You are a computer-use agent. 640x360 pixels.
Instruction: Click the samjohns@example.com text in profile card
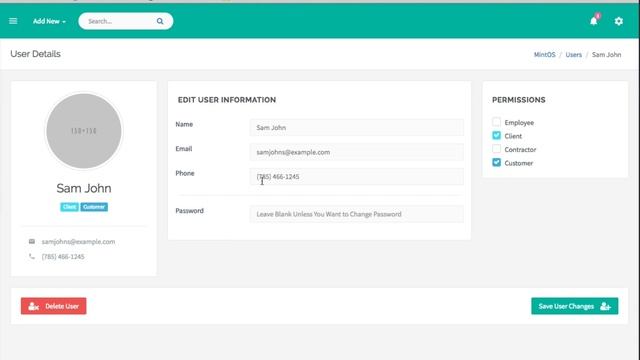click(78, 242)
